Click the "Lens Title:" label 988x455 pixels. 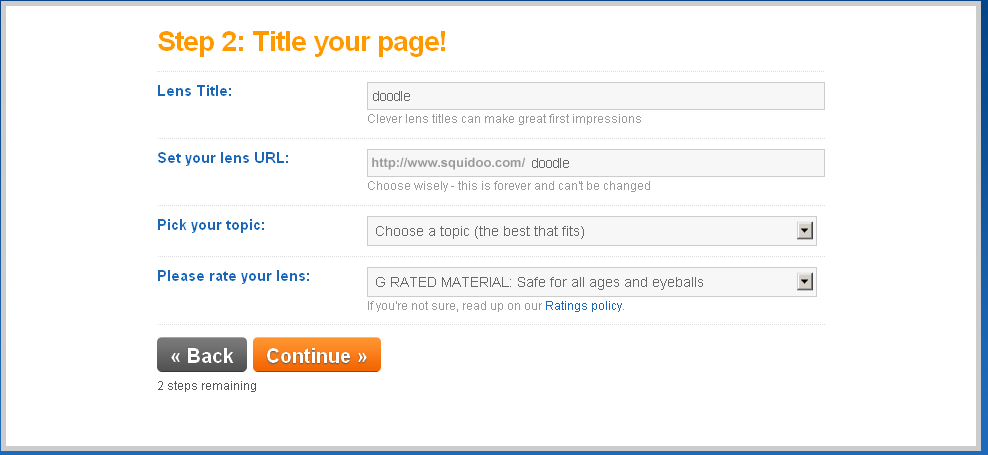pos(195,91)
